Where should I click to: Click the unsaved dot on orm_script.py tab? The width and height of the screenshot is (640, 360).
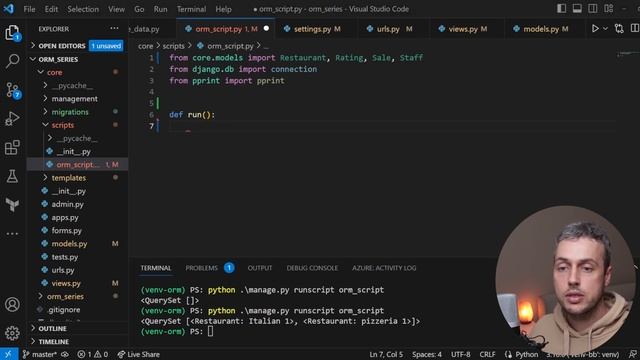click(x=267, y=29)
